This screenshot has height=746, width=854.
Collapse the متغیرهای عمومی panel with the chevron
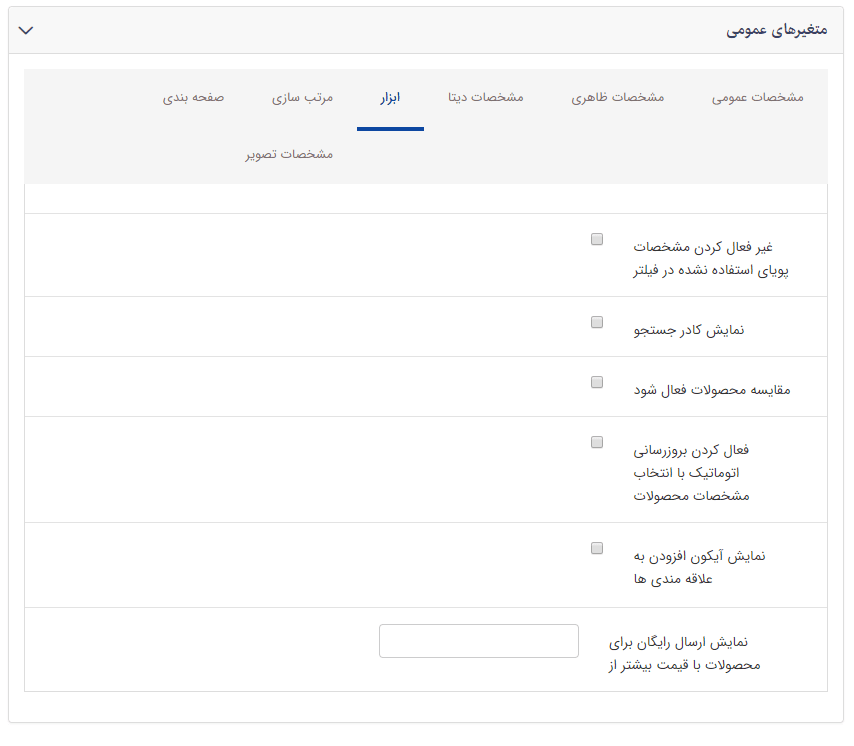click(27, 29)
